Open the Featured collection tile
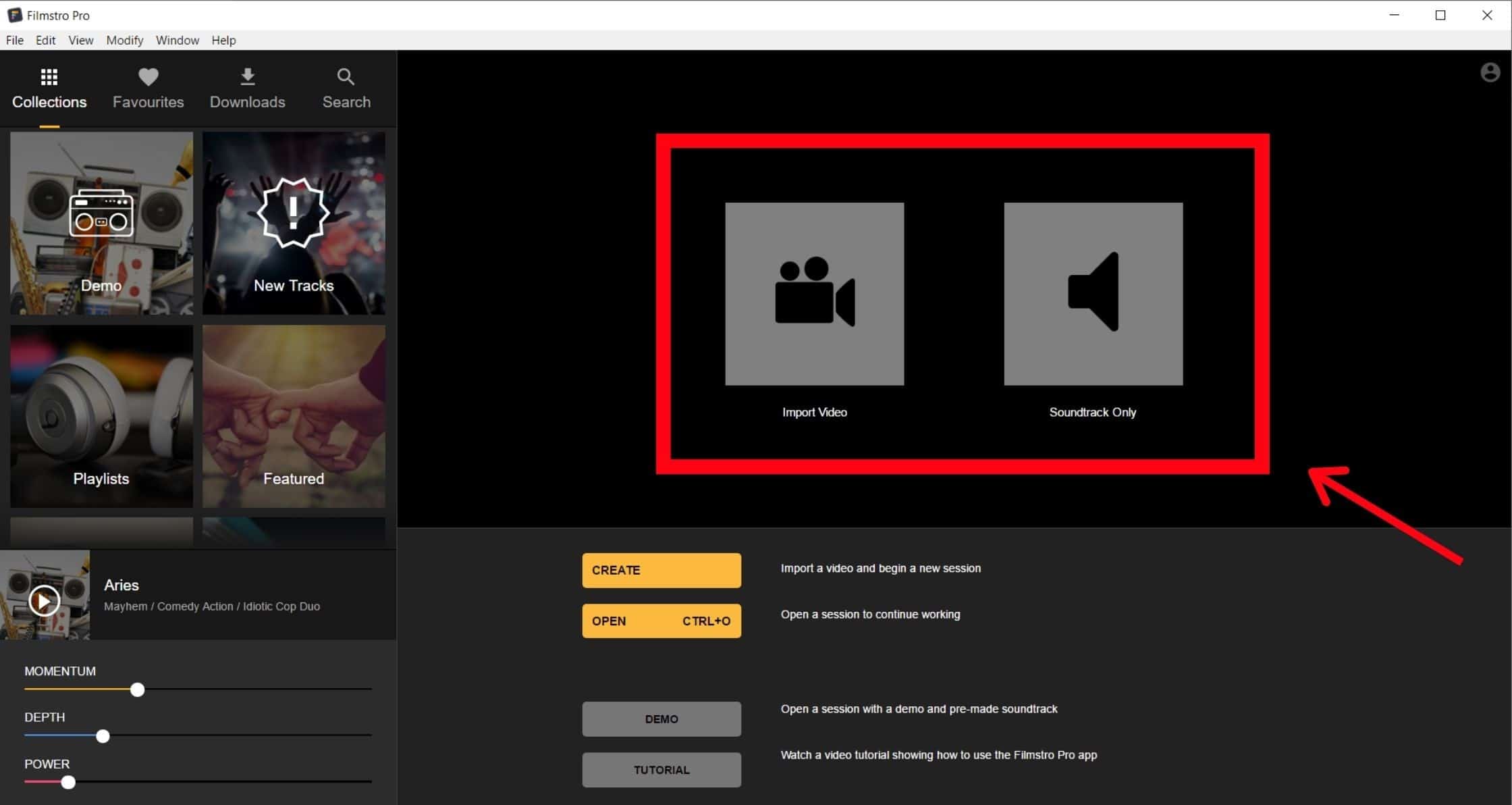 pos(294,416)
